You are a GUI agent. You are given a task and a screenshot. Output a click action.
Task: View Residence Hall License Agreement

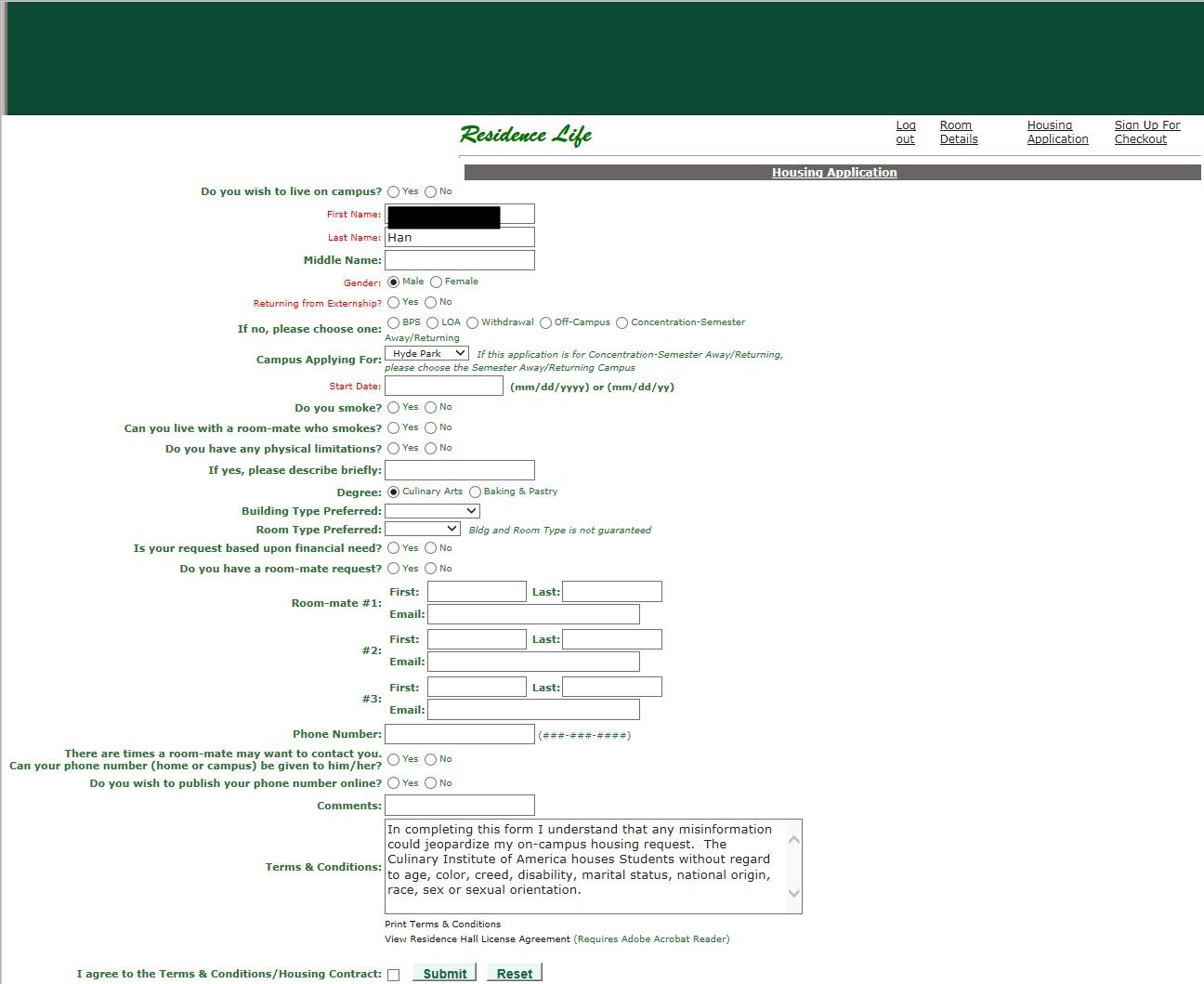pyautogui.click(x=478, y=938)
